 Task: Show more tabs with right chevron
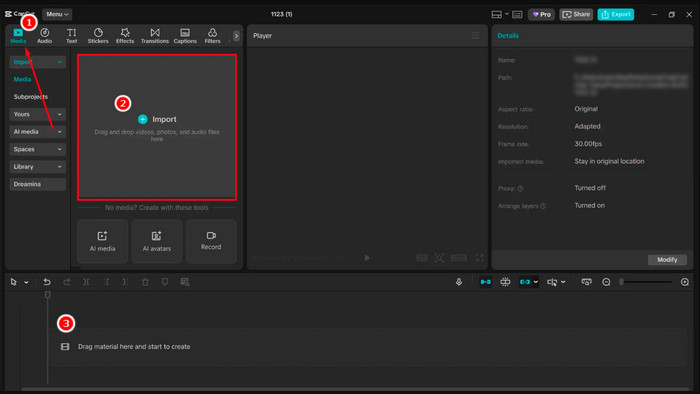click(x=236, y=36)
